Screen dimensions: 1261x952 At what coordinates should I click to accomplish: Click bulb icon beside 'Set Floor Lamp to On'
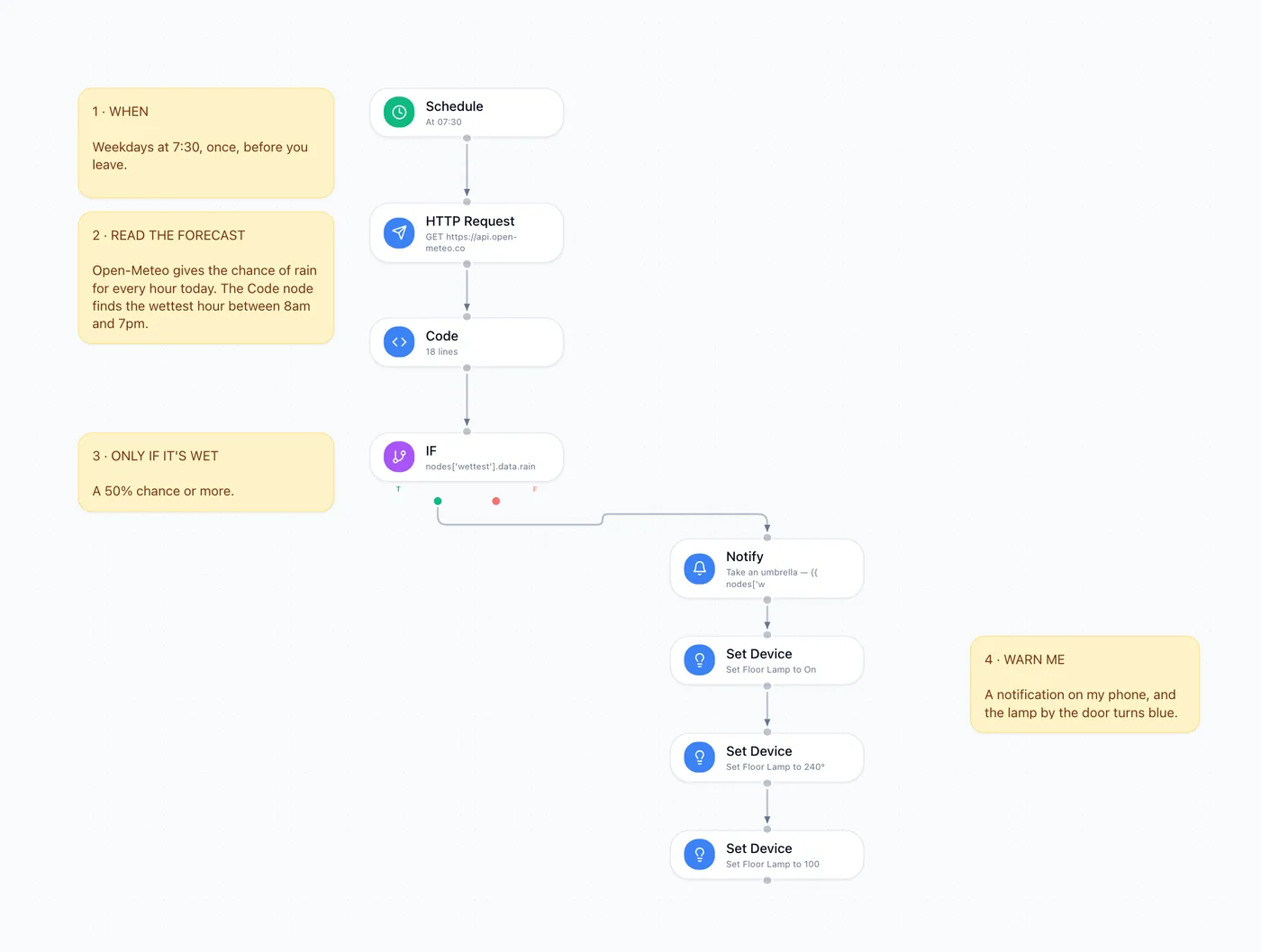click(700, 660)
